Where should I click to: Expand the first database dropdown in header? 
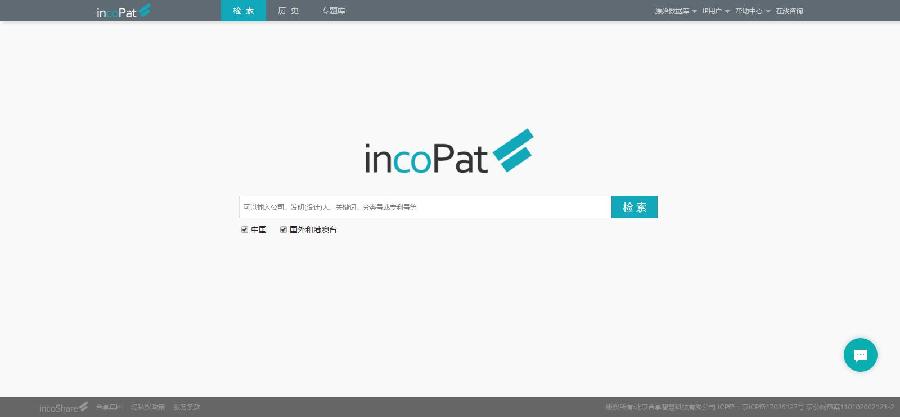676,11
